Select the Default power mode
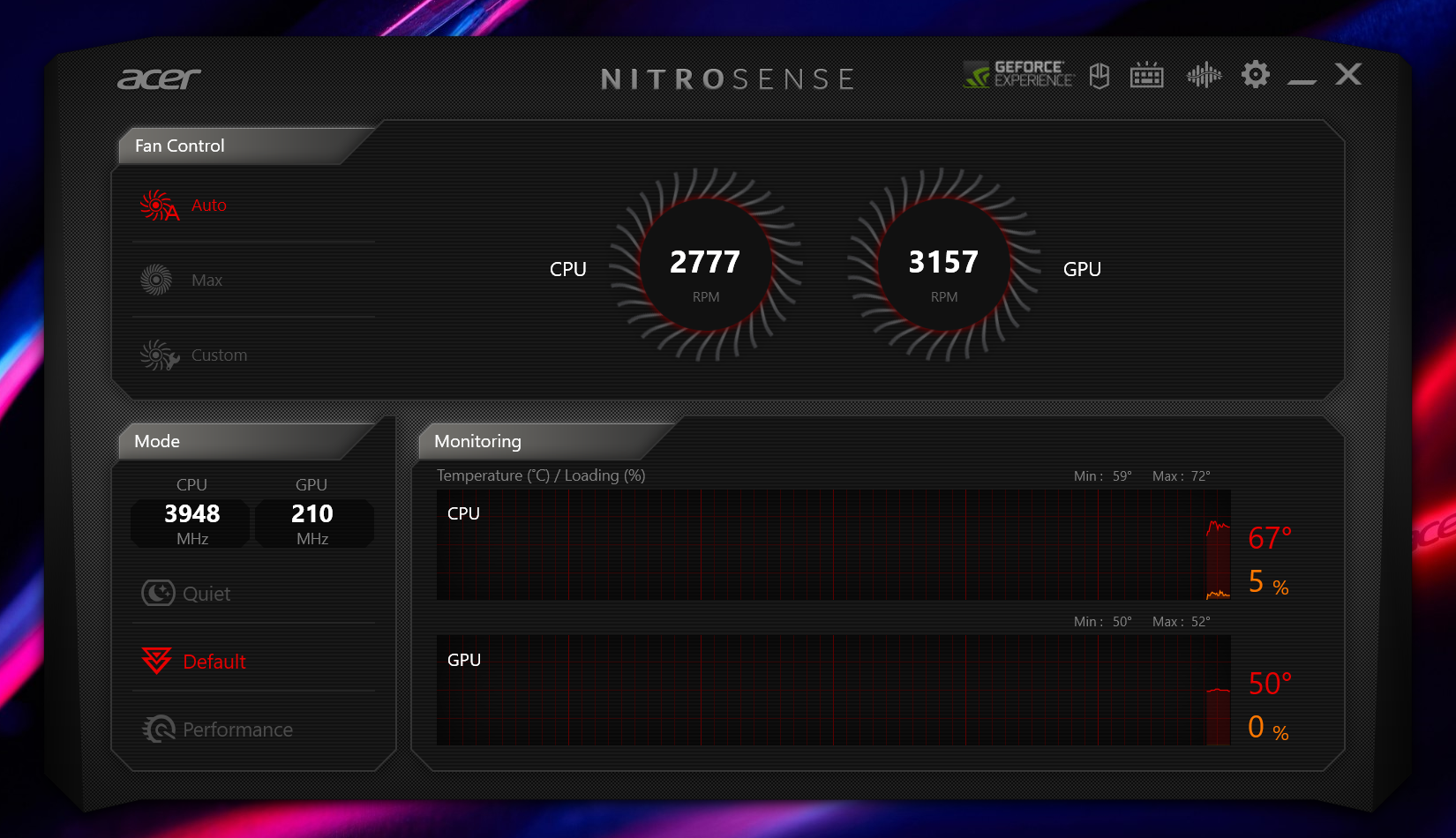Viewport: 1456px width, 838px height. (x=214, y=662)
